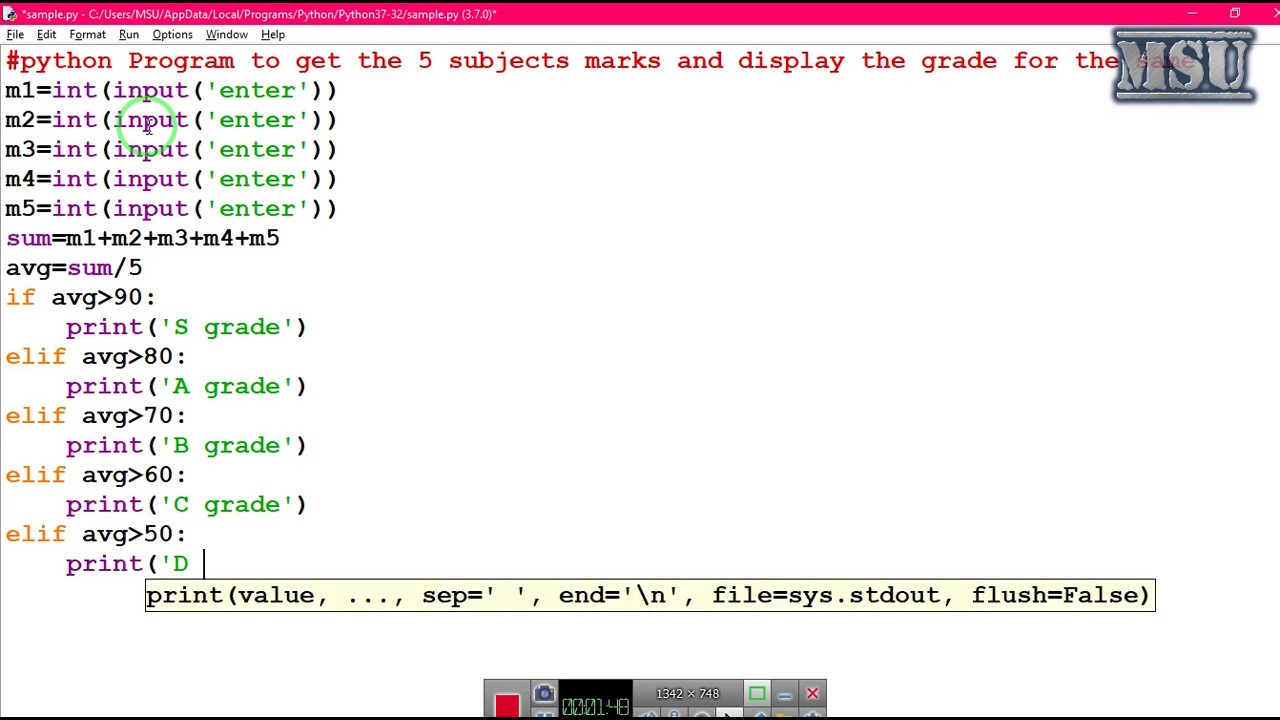Close the recorder toolbar with the red X

point(812,693)
